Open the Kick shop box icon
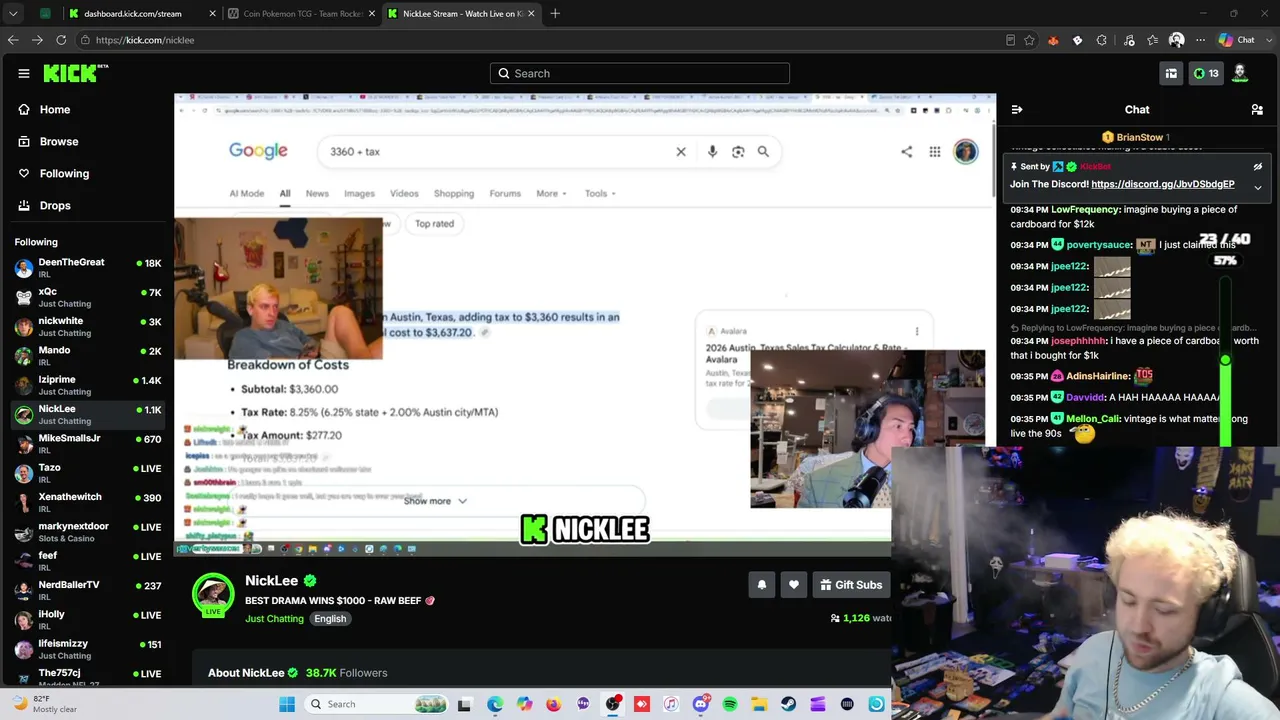 (1171, 73)
